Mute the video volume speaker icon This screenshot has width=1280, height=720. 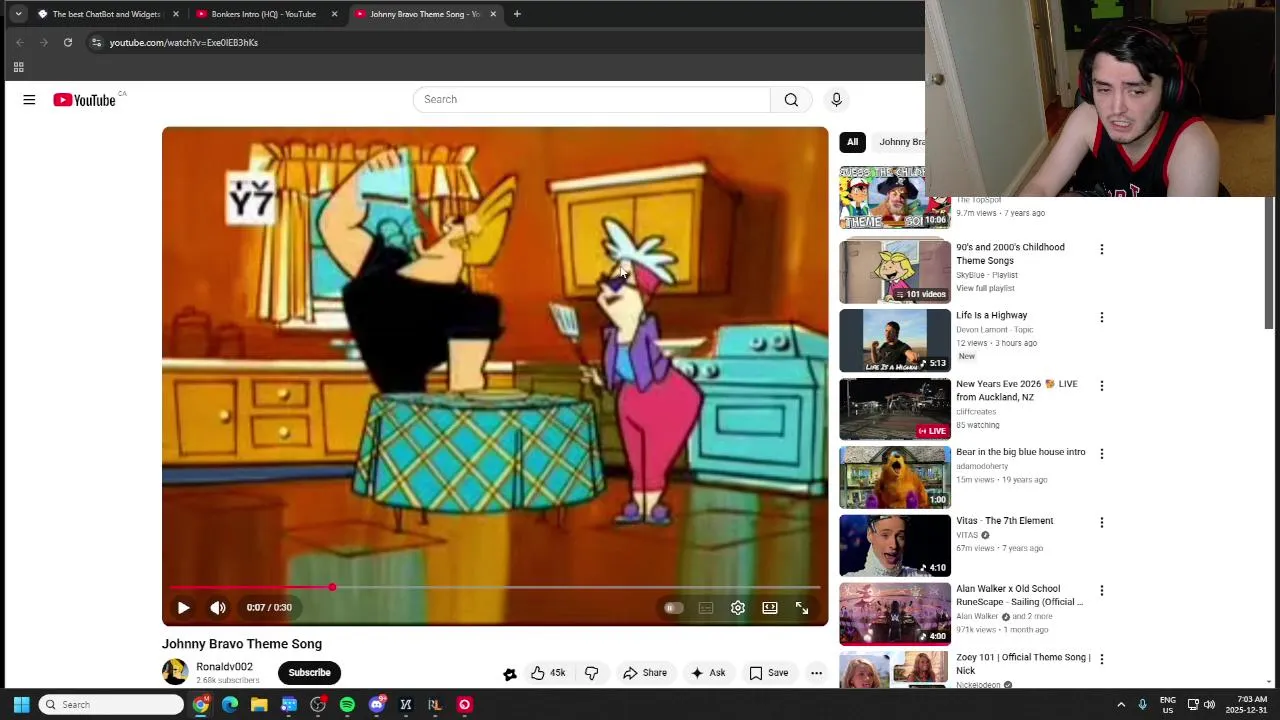[x=218, y=607]
